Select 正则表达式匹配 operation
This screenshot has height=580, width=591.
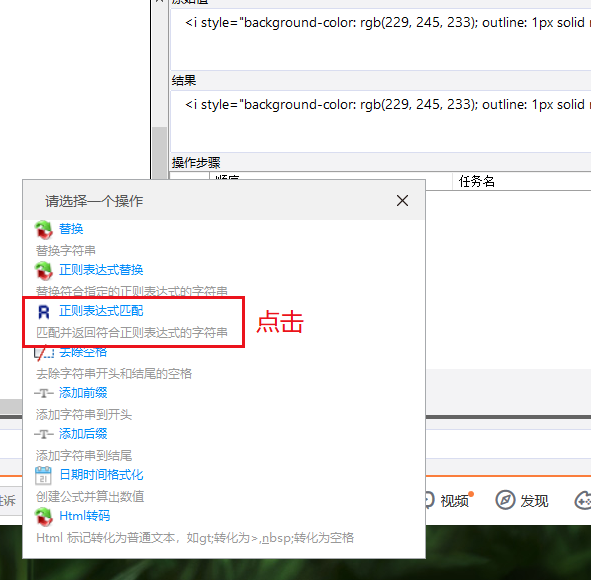tap(101, 311)
